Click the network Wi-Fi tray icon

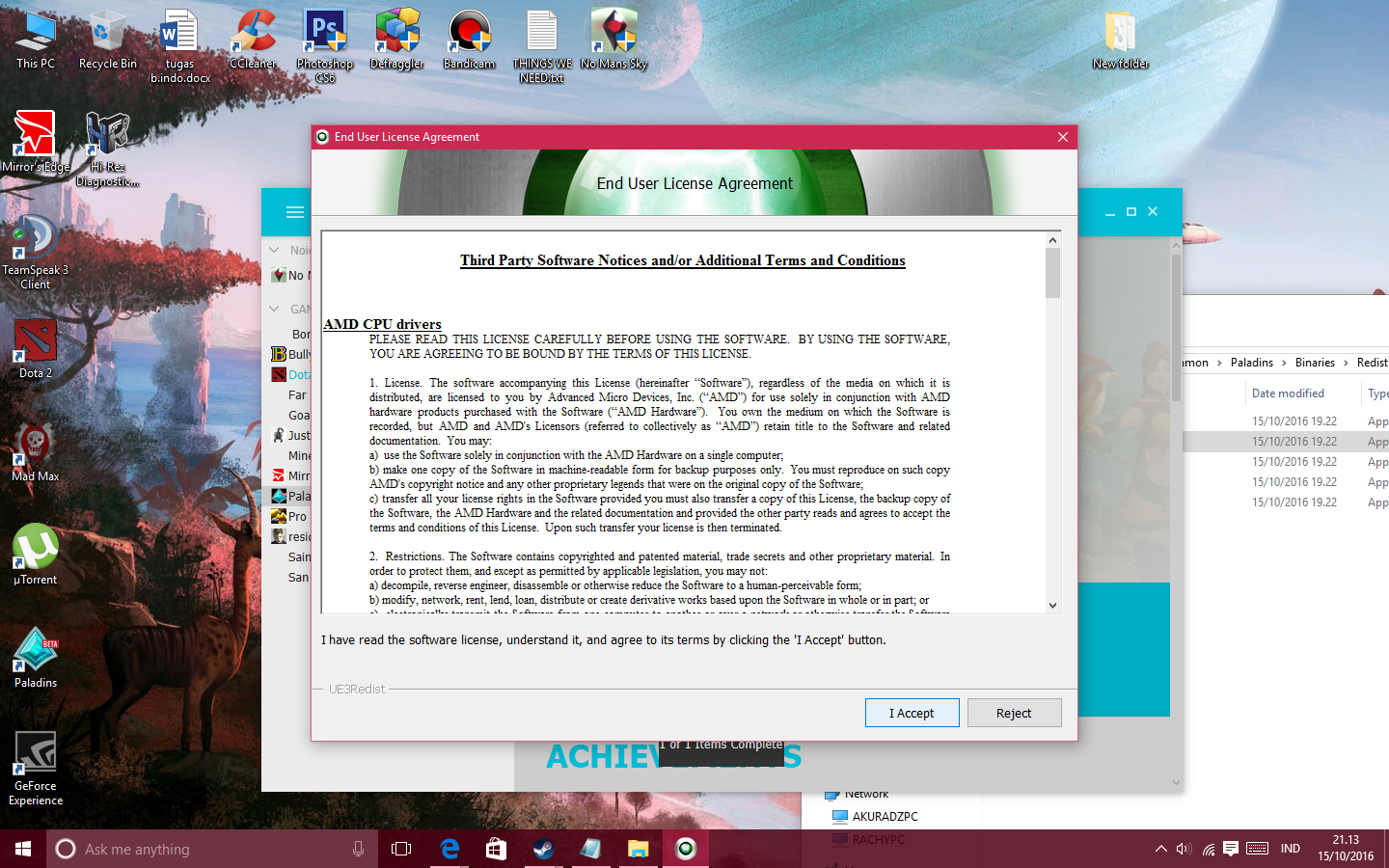1208,849
